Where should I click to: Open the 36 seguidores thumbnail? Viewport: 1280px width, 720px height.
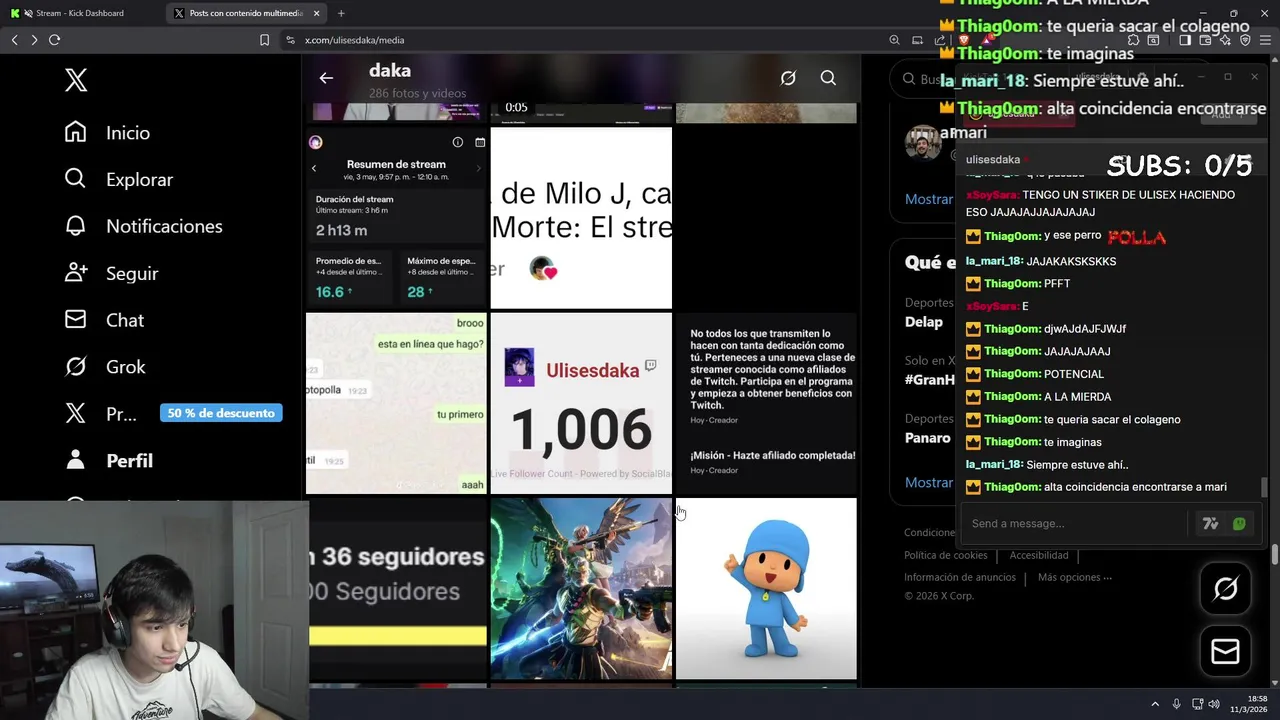pos(396,589)
